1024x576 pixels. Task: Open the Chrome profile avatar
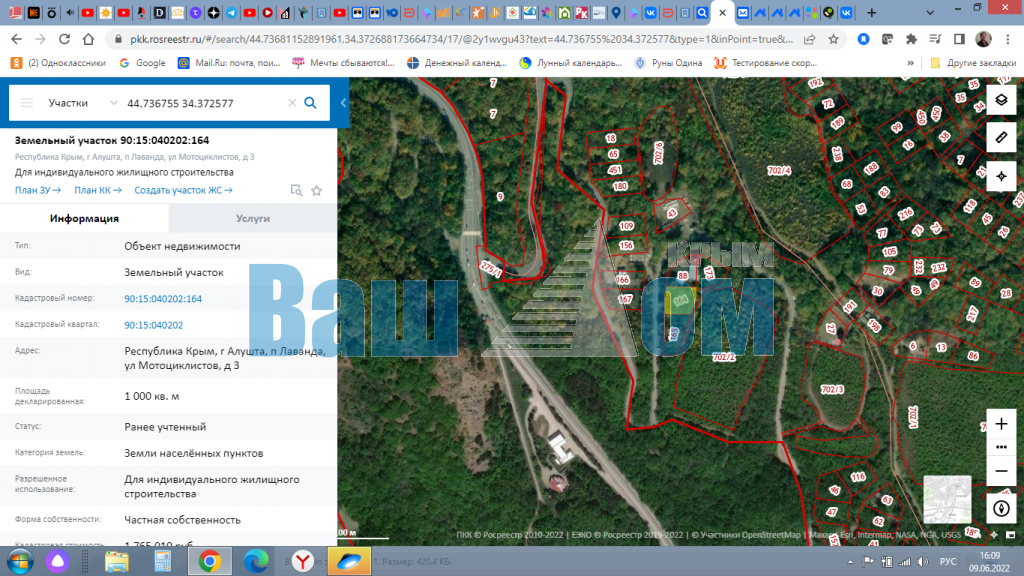click(984, 39)
